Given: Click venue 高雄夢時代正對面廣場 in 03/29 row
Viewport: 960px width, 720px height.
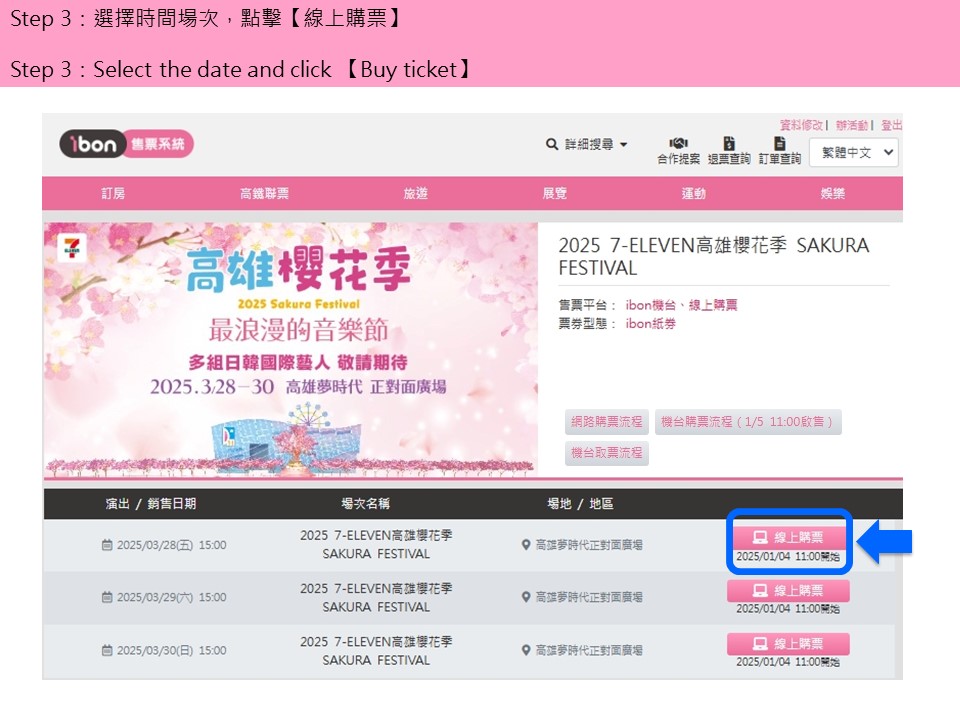Looking at the screenshot, I should [x=589, y=597].
